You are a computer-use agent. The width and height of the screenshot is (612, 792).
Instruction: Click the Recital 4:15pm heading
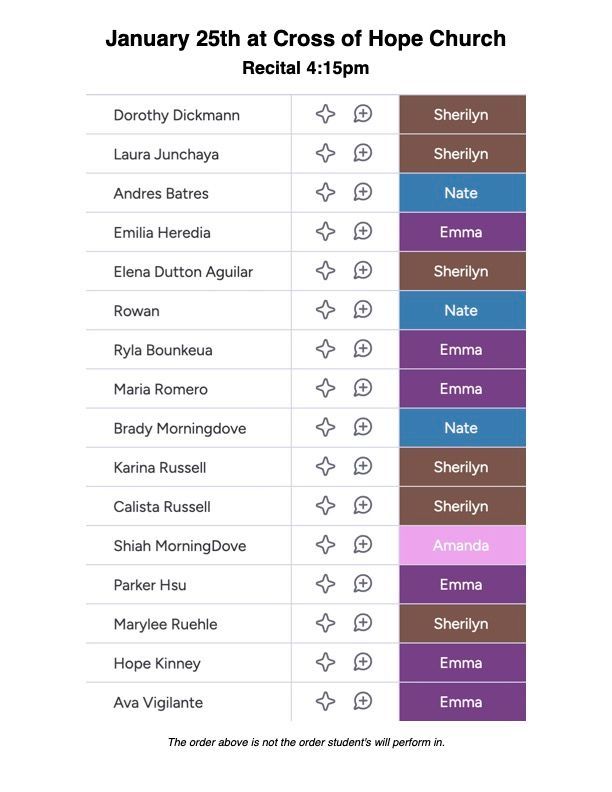[306, 68]
